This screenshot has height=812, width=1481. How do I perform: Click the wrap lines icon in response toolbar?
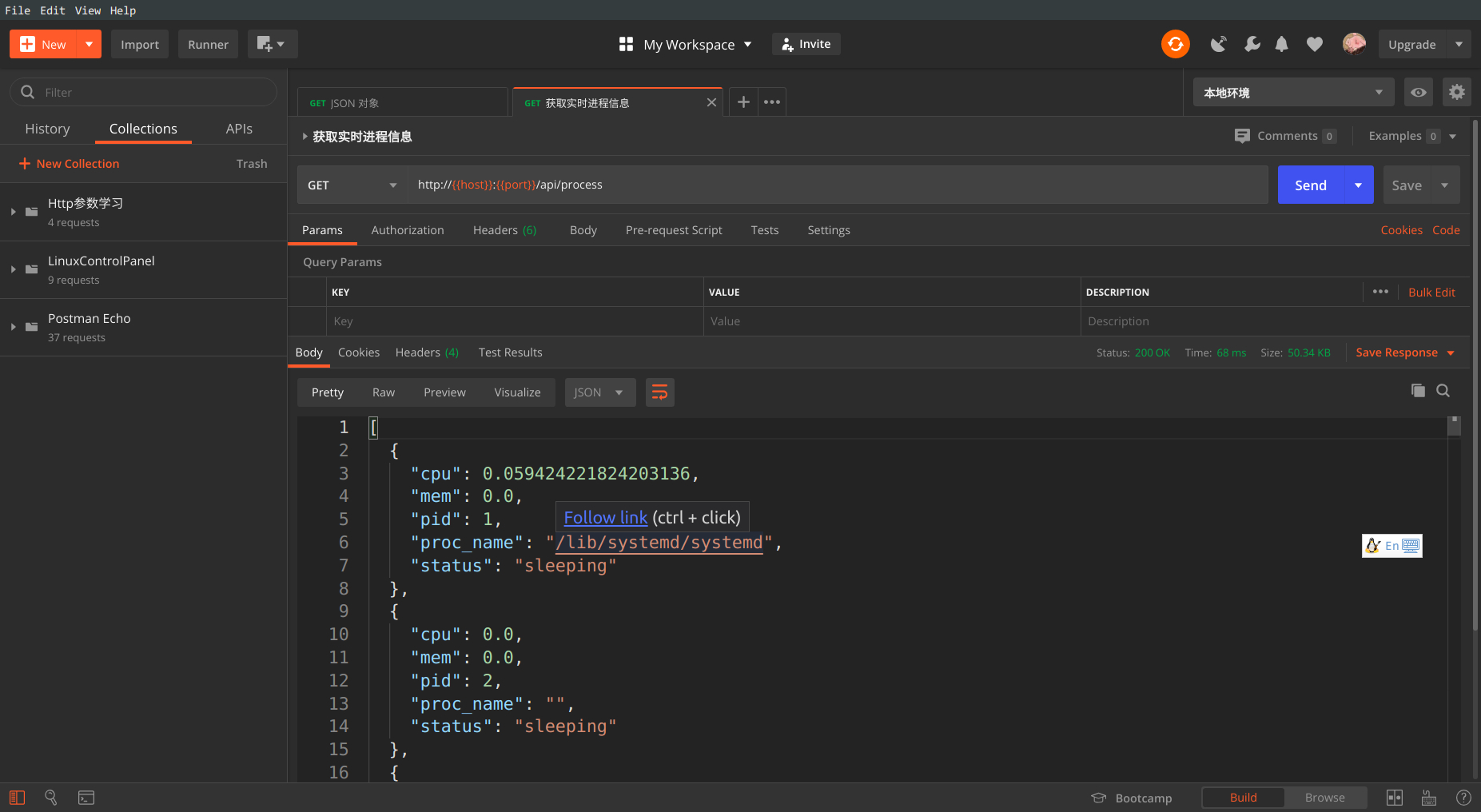point(659,392)
